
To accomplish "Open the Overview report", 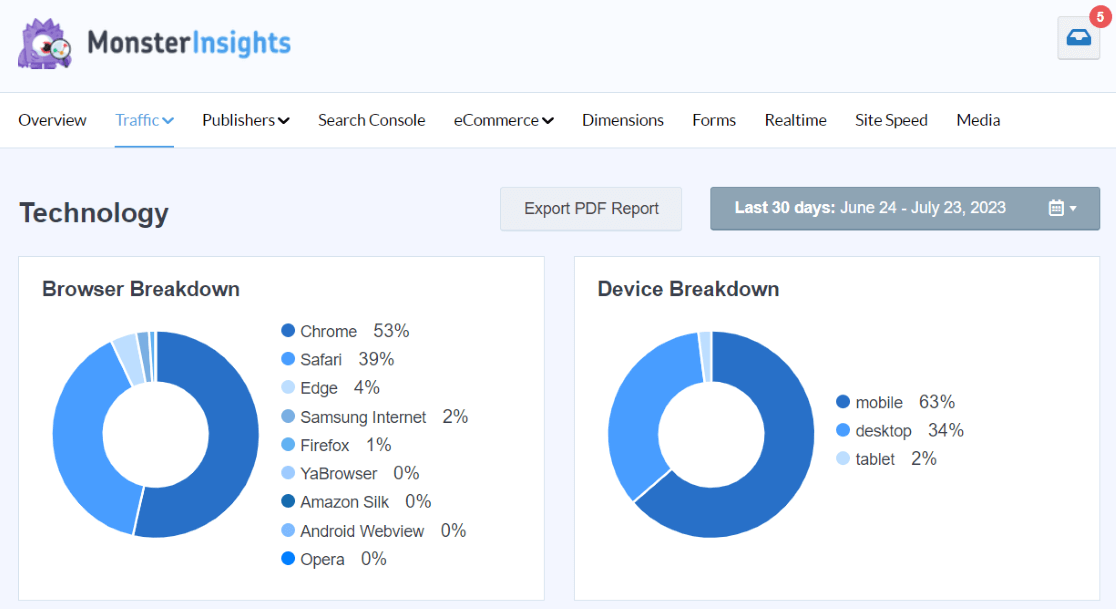I will (52, 120).
